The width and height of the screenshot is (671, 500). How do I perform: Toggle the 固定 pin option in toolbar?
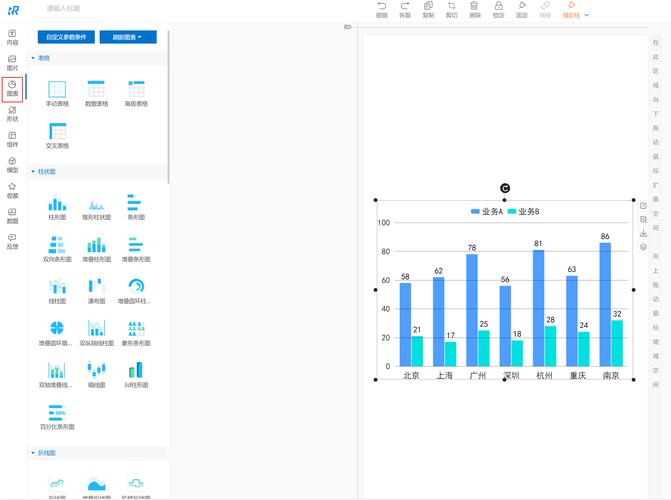click(x=521, y=9)
